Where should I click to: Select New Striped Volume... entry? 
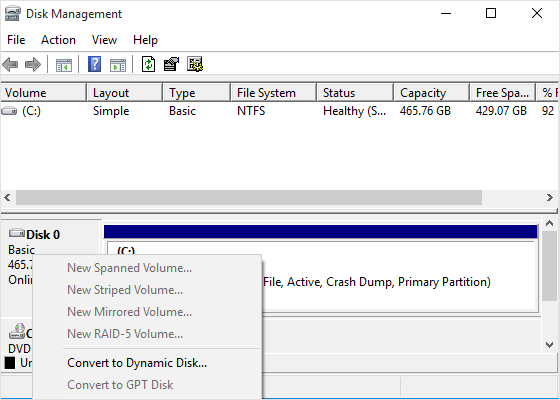(147, 290)
